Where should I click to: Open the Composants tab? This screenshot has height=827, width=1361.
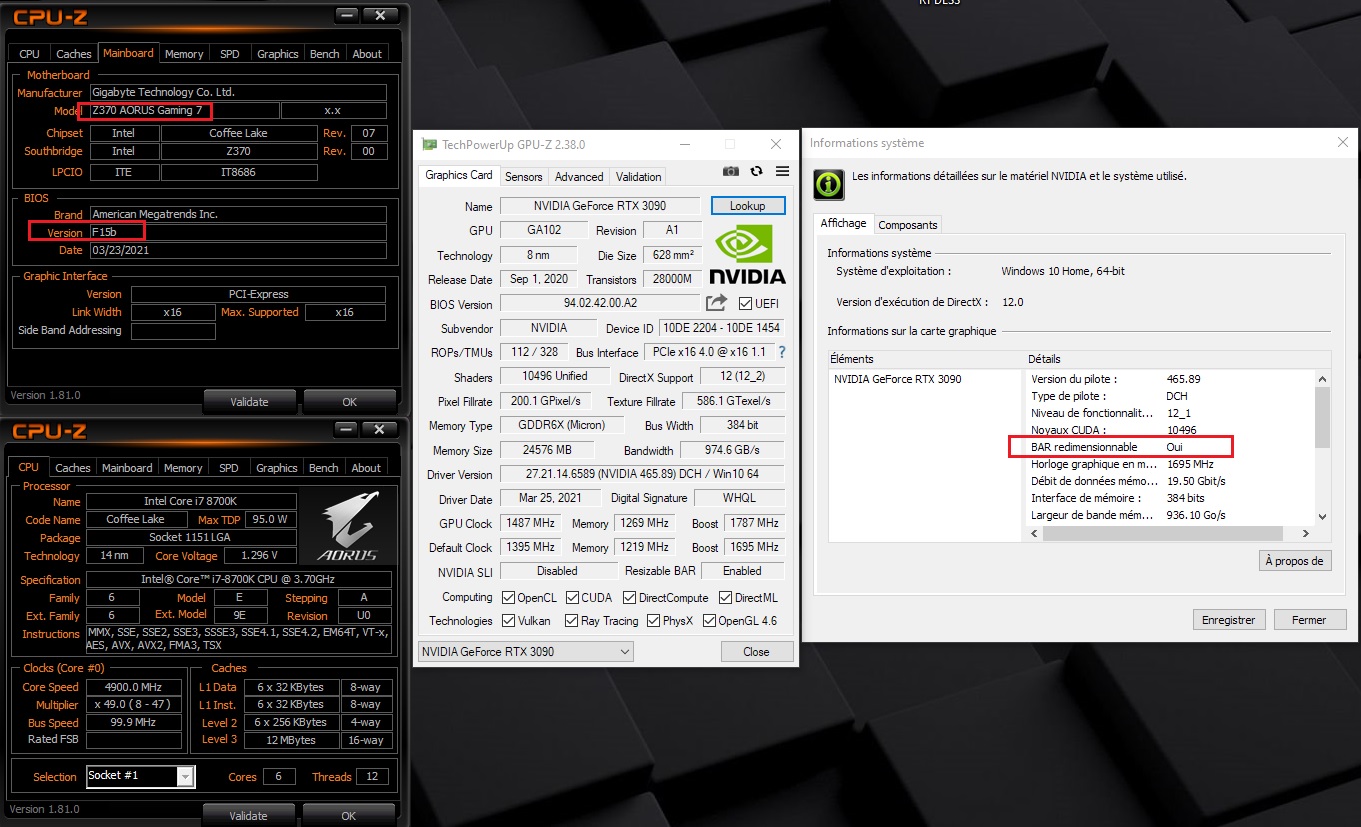pyautogui.click(x=908, y=225)
